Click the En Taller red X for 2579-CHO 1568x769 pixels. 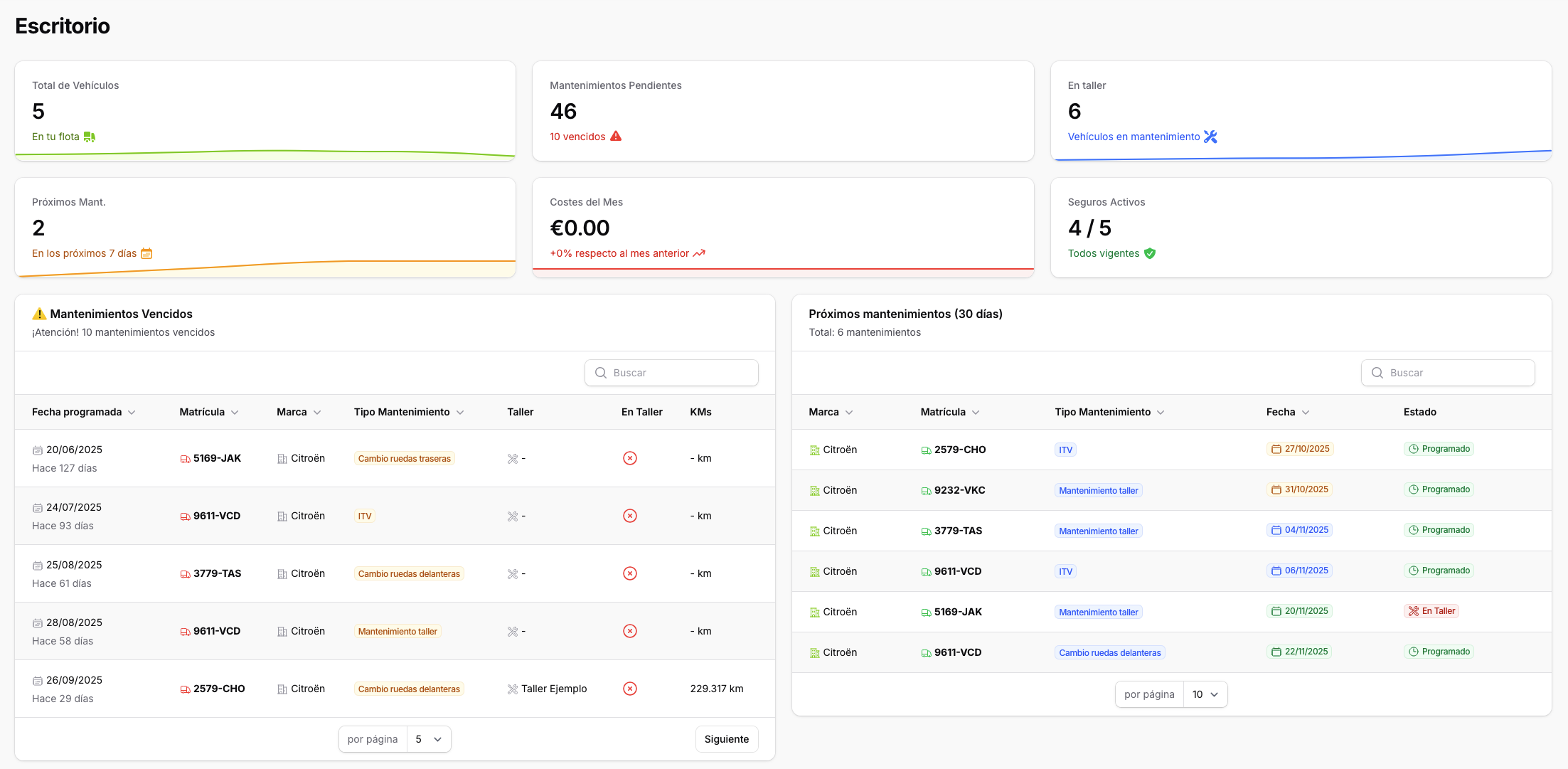[629, 689]
